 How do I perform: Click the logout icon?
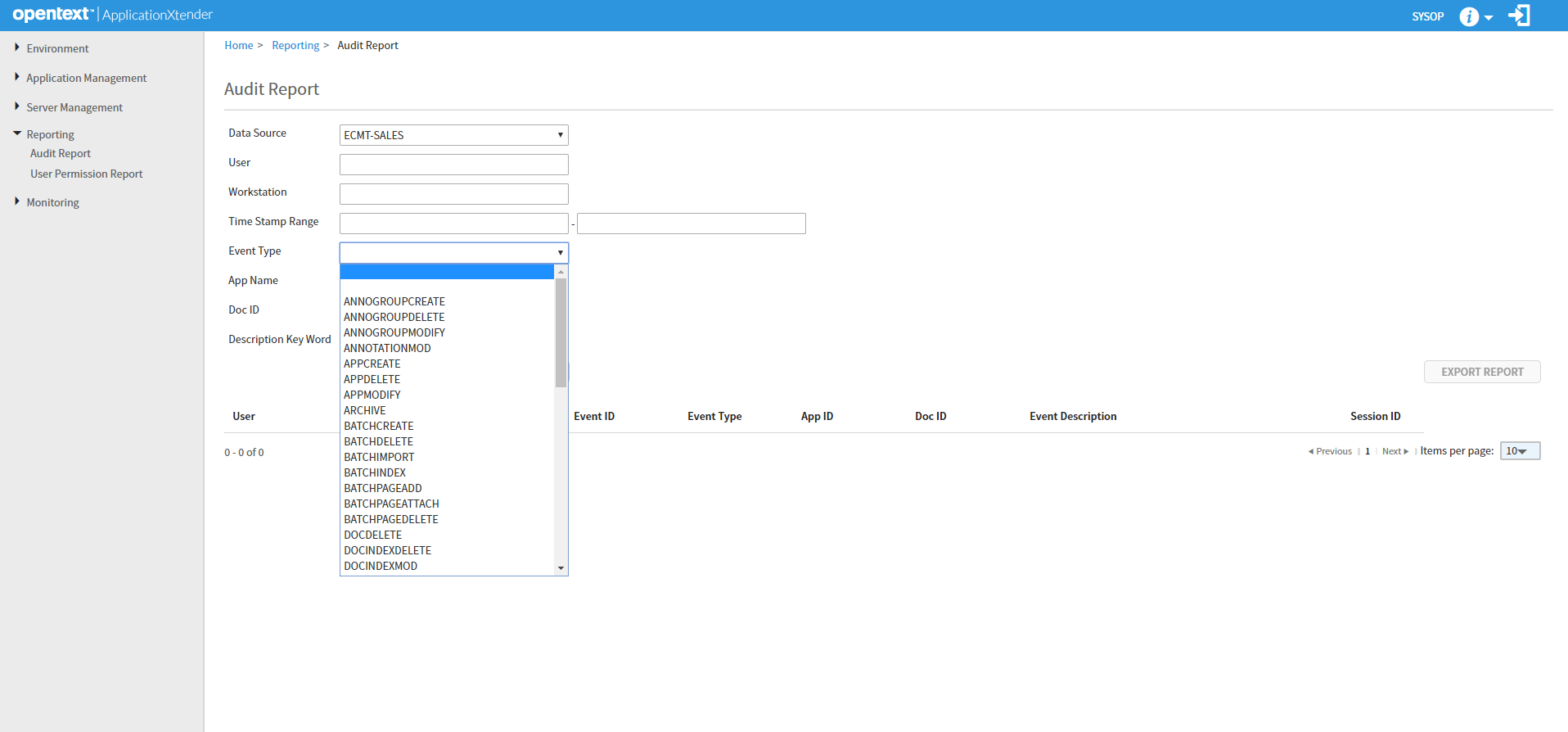[x=1519, y=16]
